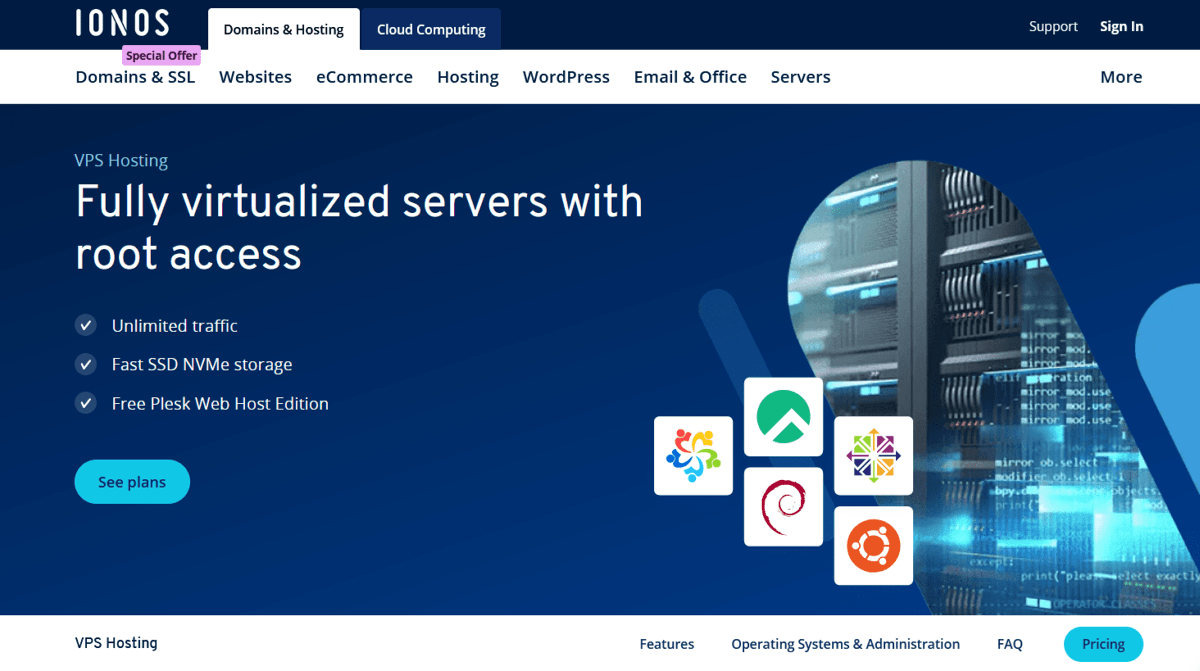Screen dimensions: 1200x671
Task: Open the Email & Office menu
Action: click(x=690, y=77)
